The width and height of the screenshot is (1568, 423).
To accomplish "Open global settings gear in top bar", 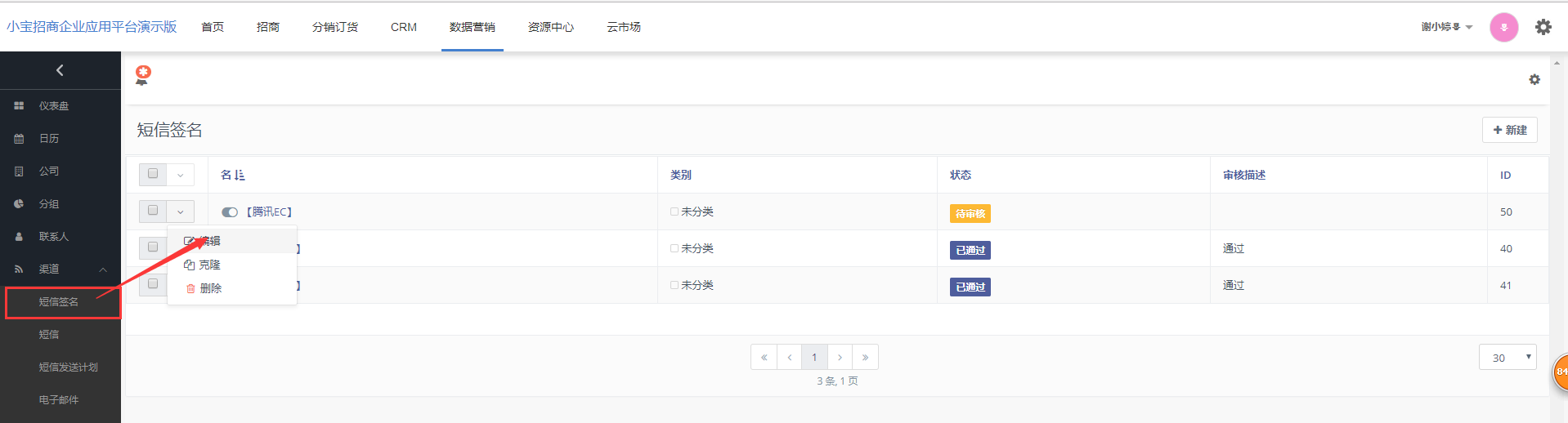I will click(1543, 27).
